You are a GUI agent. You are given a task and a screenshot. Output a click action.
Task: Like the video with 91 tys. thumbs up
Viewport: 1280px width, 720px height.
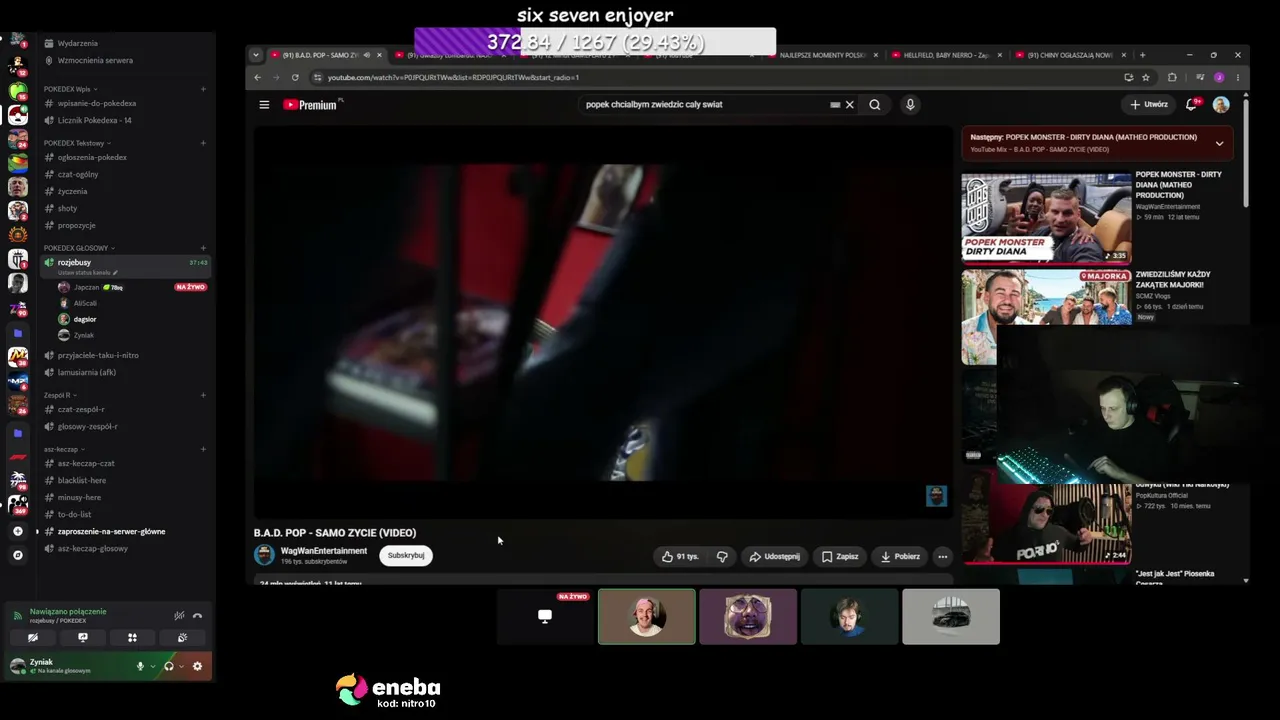click(681, 556)
